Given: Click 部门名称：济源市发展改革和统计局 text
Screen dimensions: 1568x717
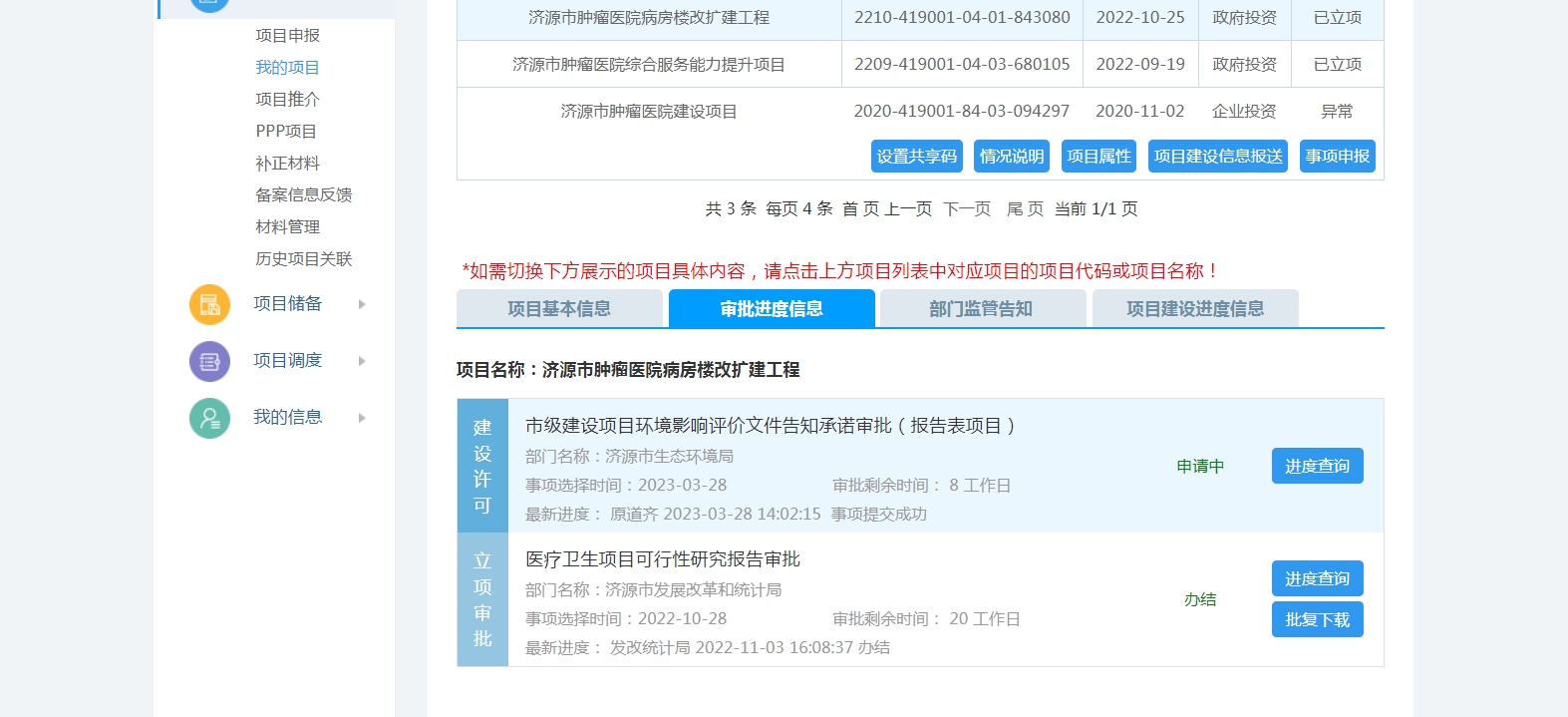Looking at the screenshot, I should tap(653, 590).
